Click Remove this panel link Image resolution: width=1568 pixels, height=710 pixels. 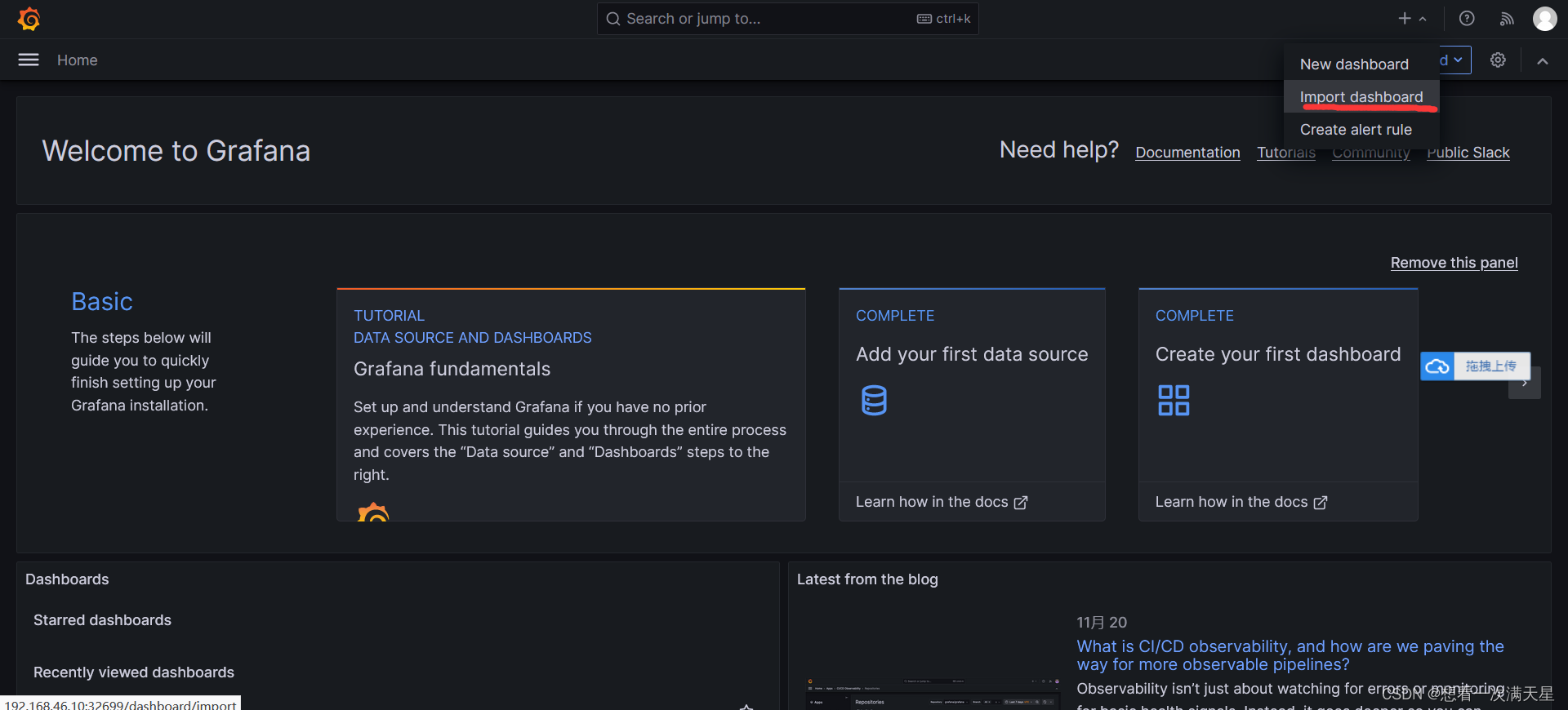[x=1454, y=263]
